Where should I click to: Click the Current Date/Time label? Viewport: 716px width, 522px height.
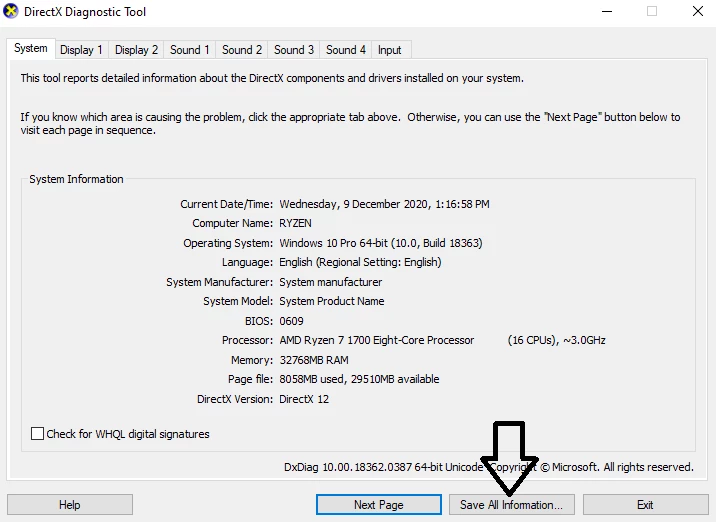click(226, 204)
